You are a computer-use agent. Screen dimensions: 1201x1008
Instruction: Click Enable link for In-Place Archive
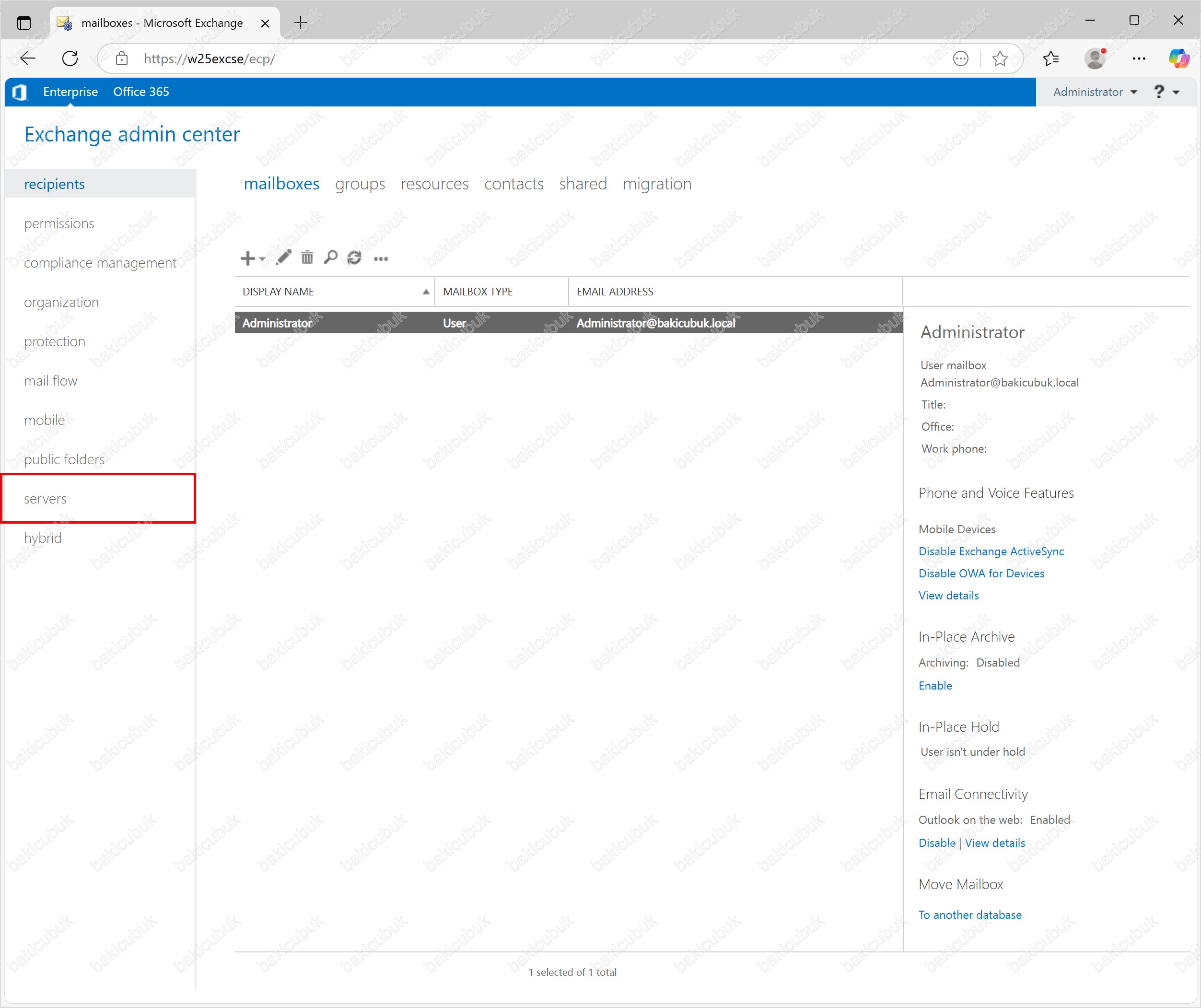point(935,685)
